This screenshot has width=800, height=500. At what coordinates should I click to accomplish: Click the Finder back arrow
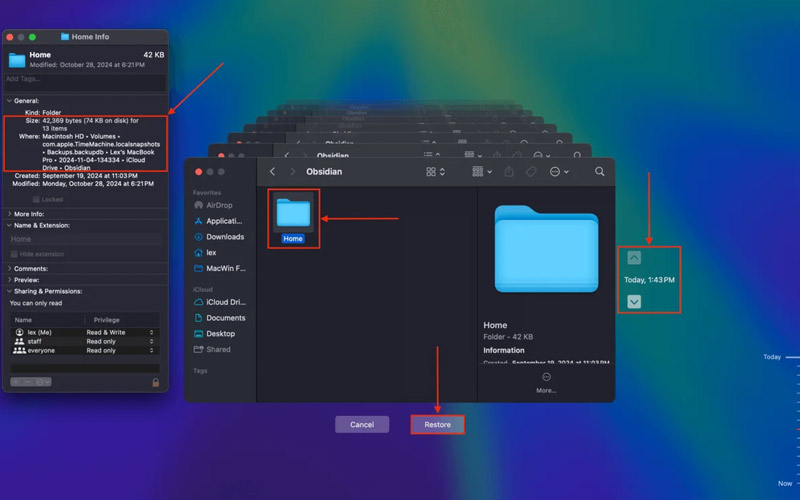(272, 172)
